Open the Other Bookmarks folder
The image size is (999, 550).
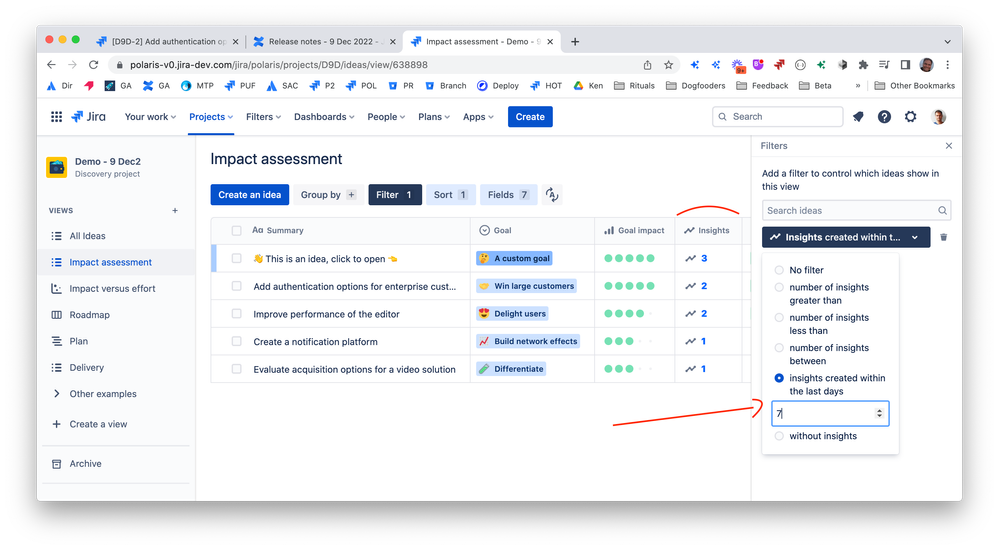[914, 85]
